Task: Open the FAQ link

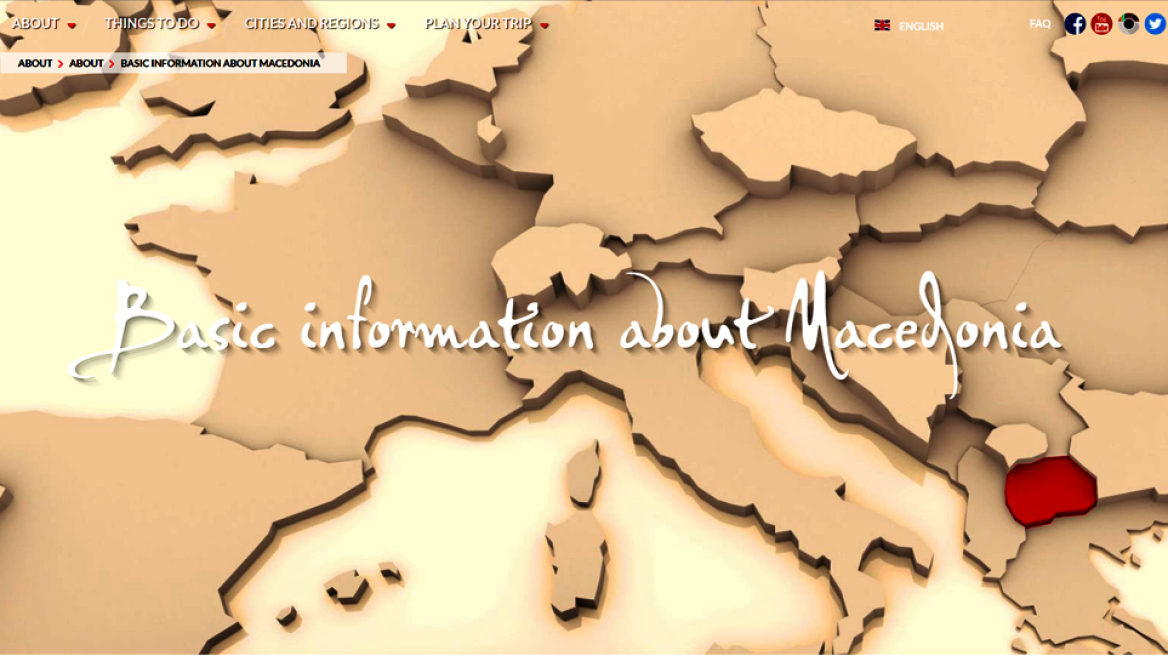Action: tap(1040, 24)
